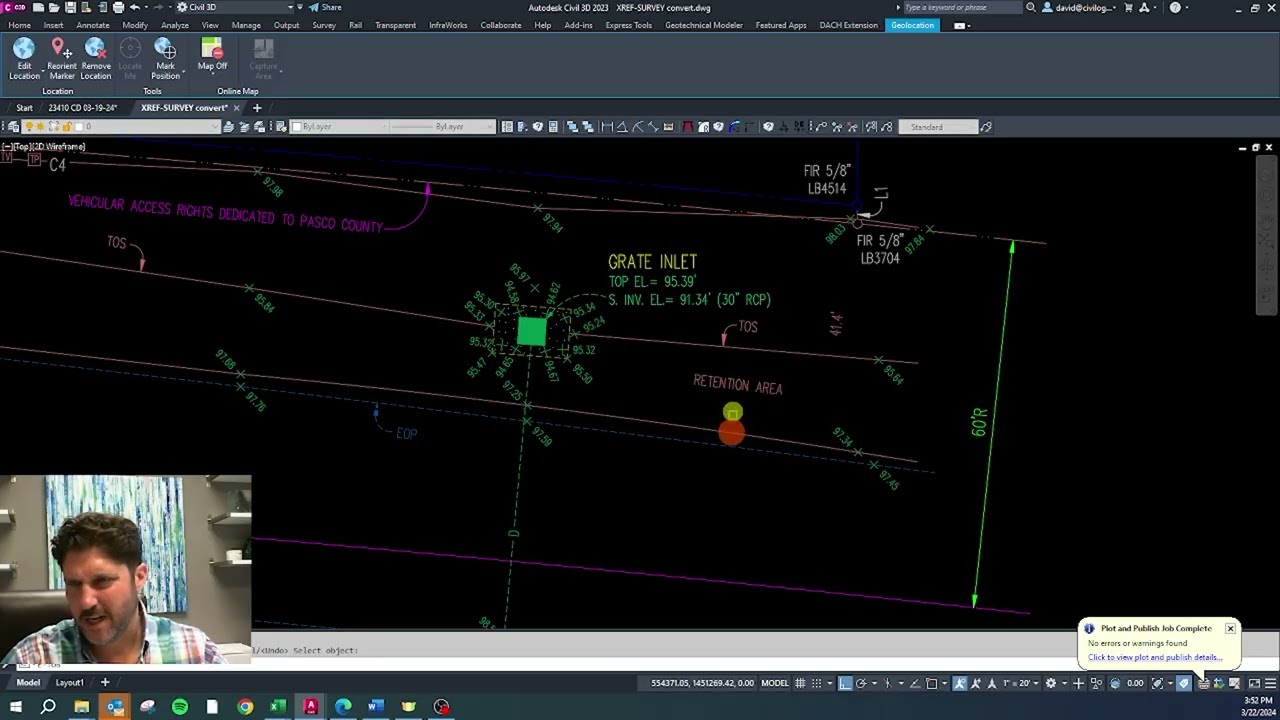Close the Plot and Publish notification
This screenshot has width=1280, height=720.
tap(1230, 628)
